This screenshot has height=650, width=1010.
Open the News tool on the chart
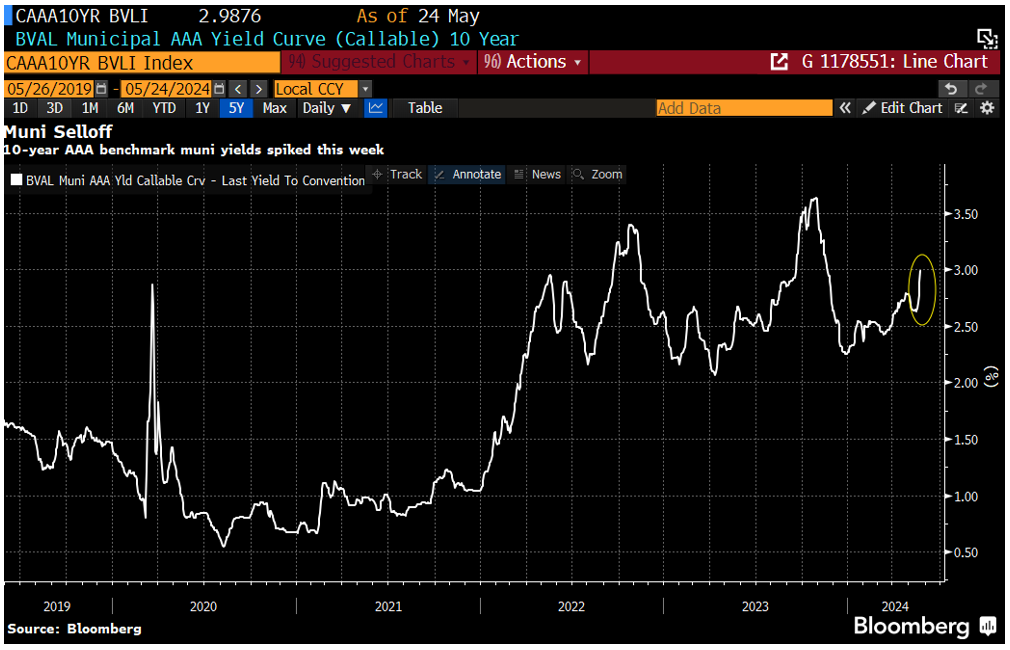coord(543,174)
